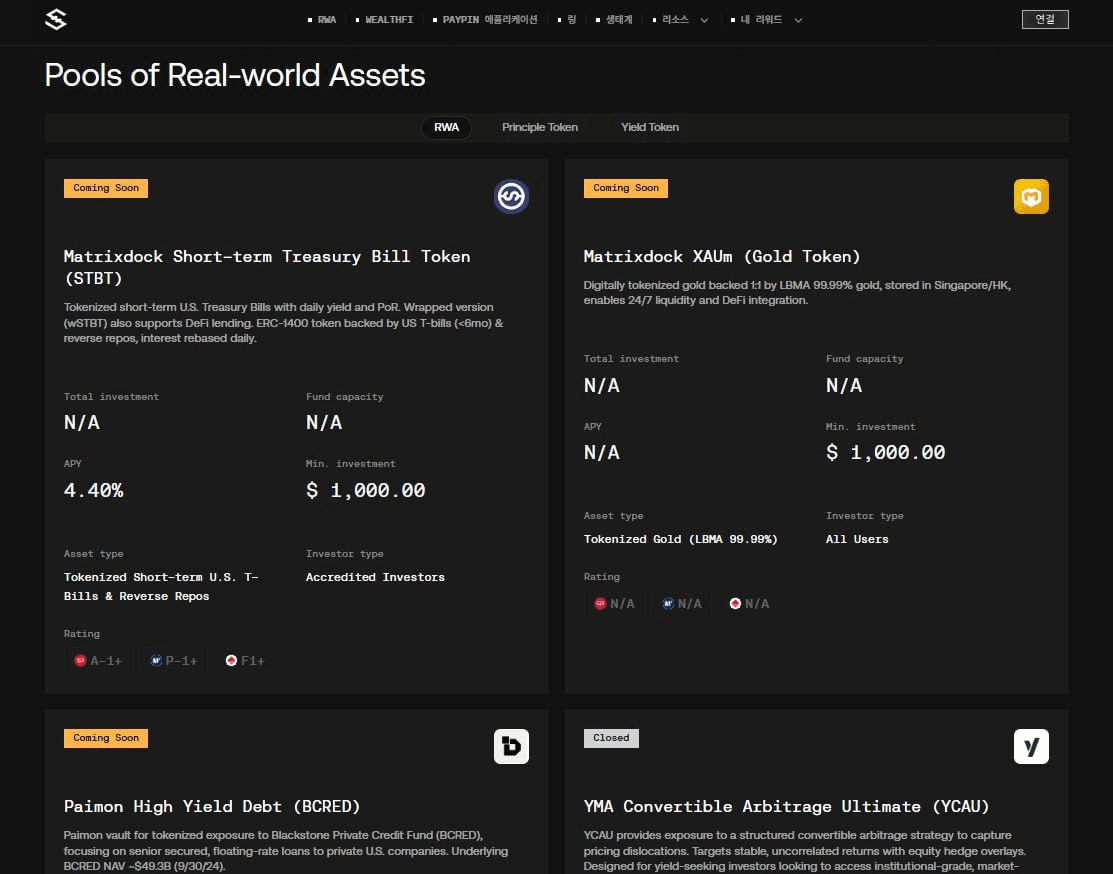
Task: Expand the 리소스 dropdown menu
Action: 680,20
